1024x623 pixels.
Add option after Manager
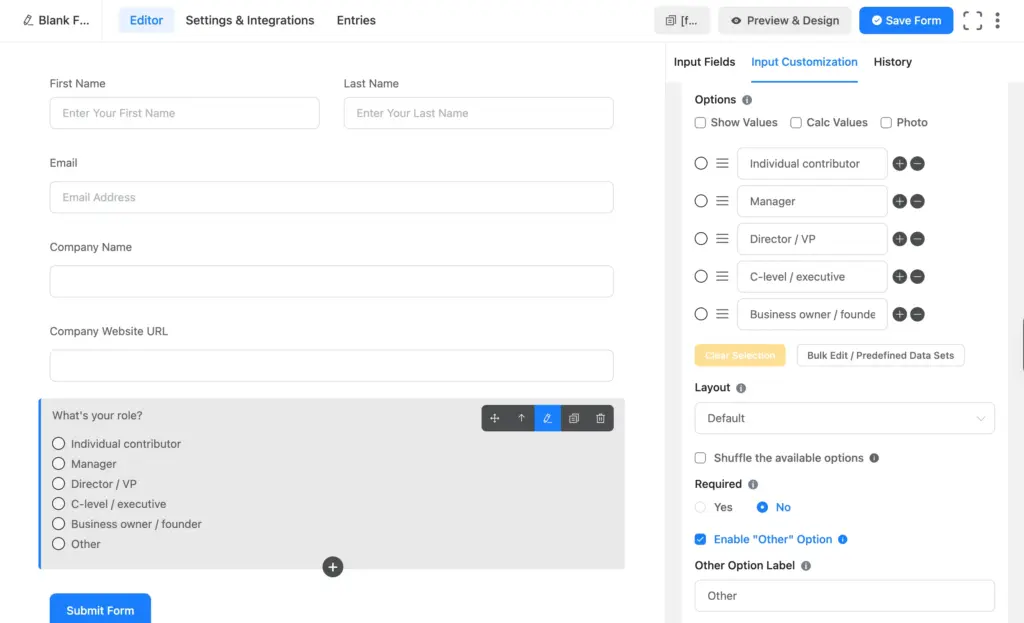pos(899,201)
